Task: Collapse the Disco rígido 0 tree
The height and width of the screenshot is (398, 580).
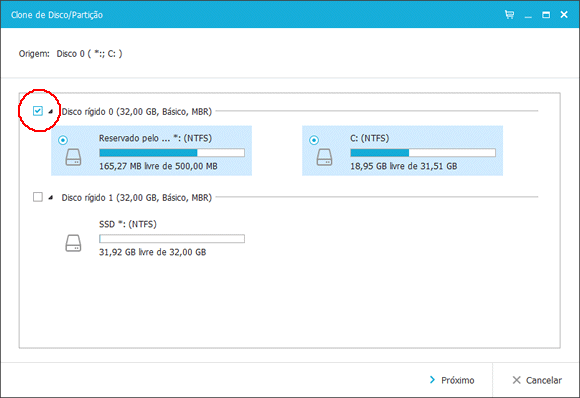Action: 51,111
